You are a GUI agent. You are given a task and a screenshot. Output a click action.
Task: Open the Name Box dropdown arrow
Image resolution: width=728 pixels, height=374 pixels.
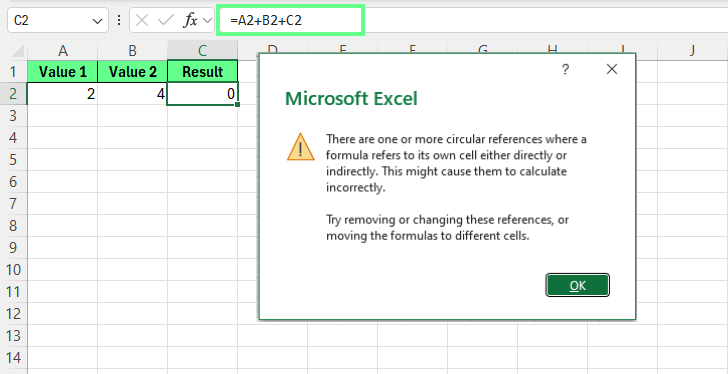(97, 21)
